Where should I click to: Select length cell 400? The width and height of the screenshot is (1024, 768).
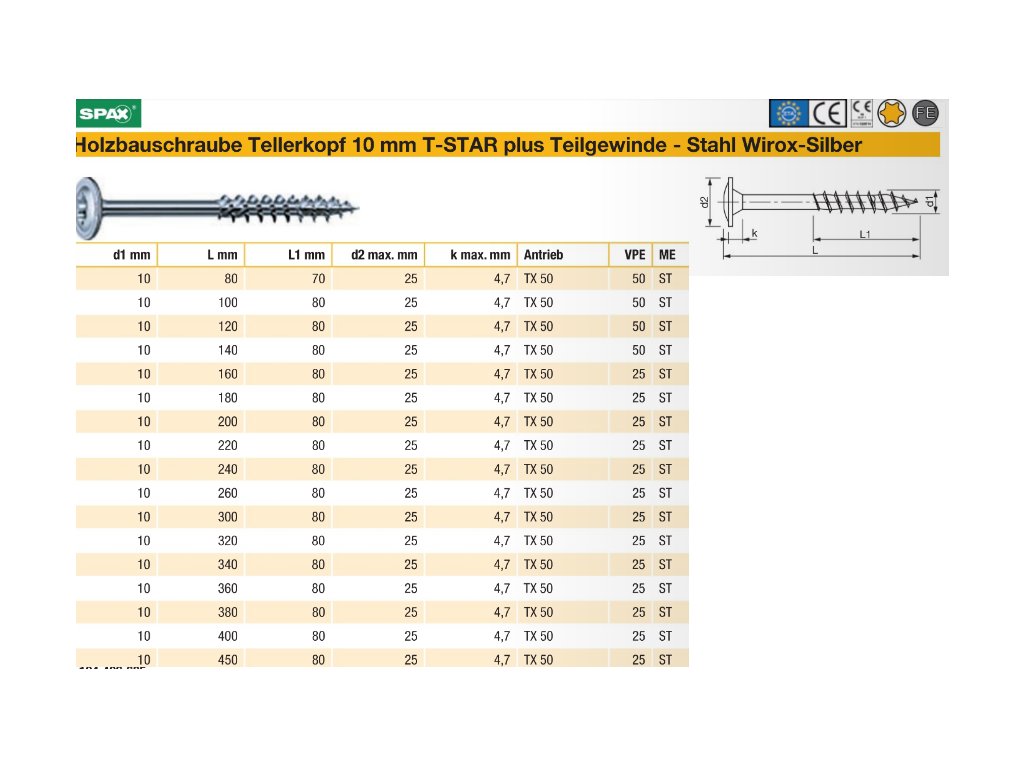click(x=228, y=636)
